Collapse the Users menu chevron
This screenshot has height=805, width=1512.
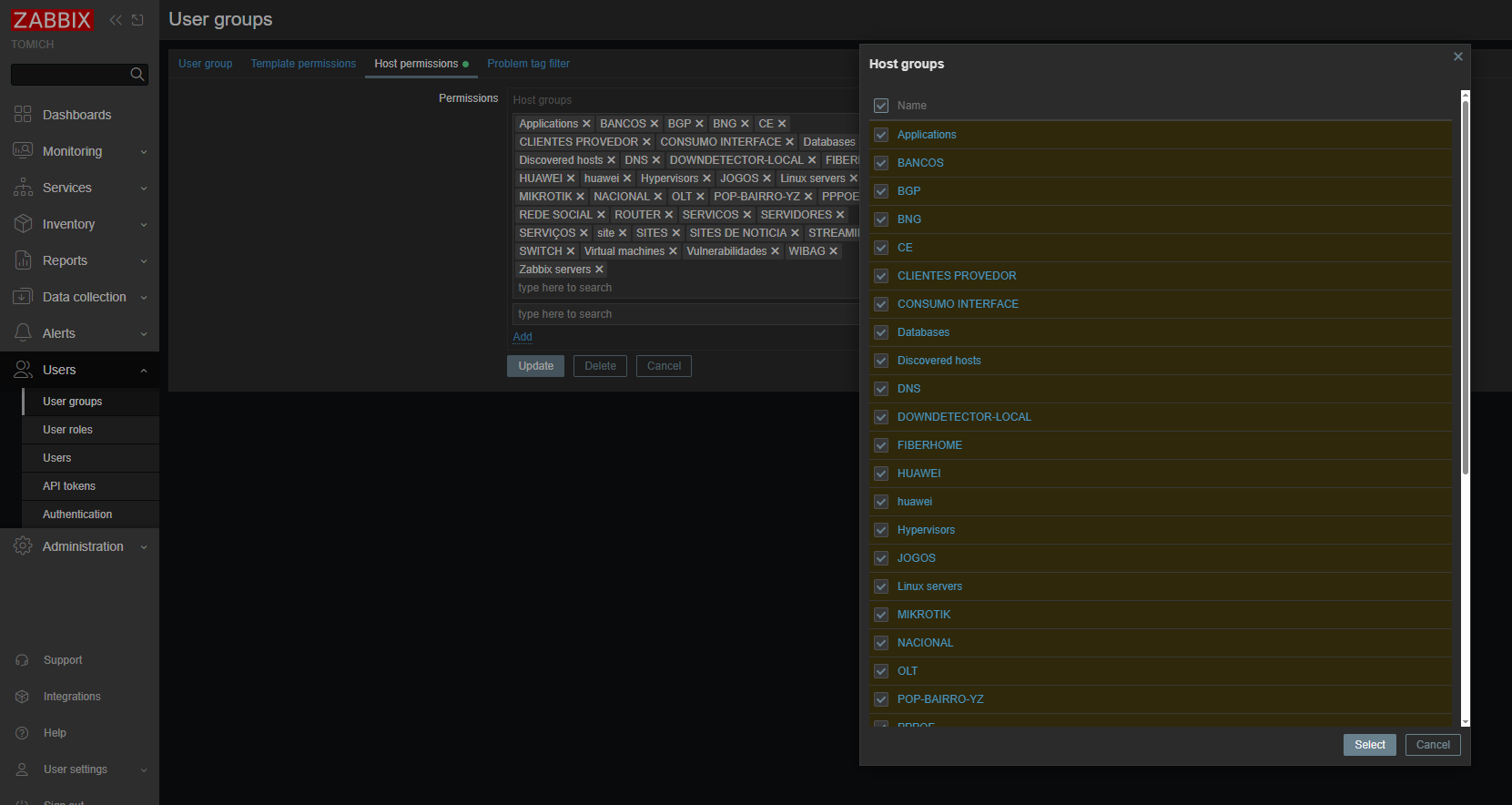(144, 371)
